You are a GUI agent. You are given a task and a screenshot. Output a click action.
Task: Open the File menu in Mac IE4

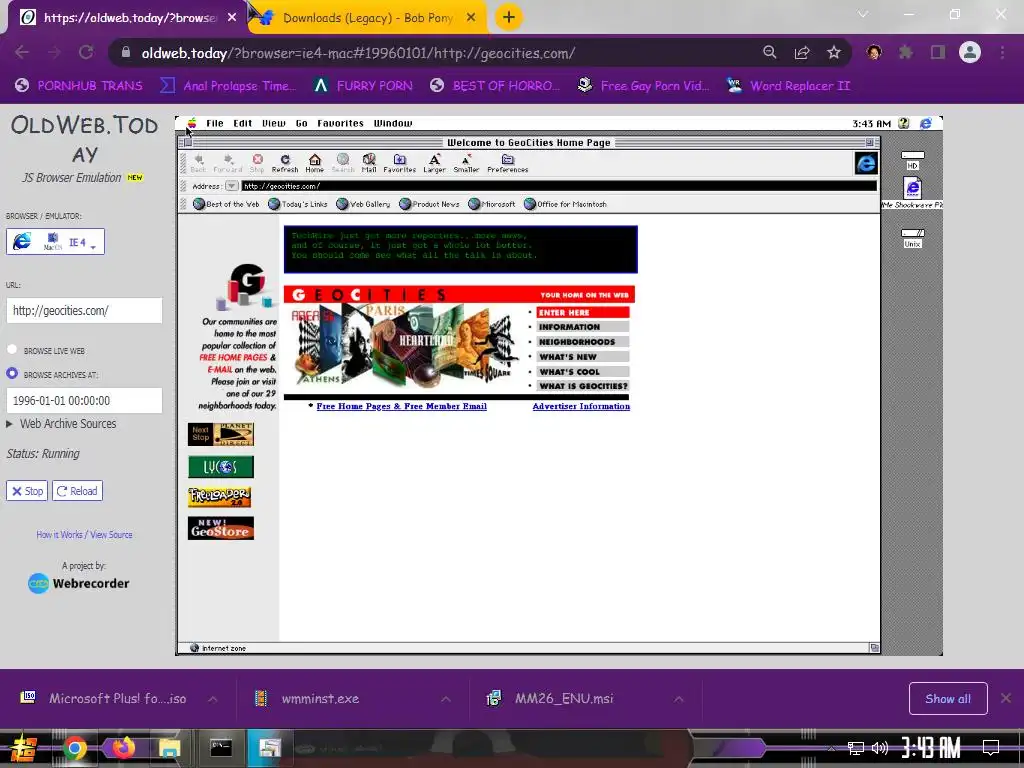click(x=215, y=123)
